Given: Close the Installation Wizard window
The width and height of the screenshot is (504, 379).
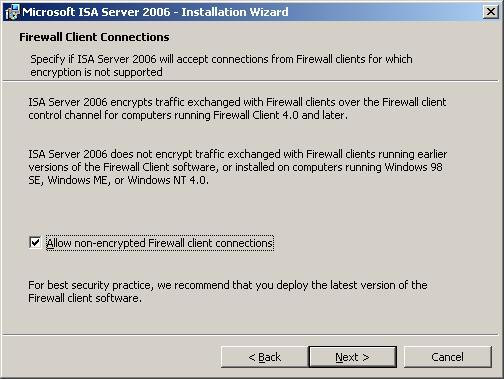Looking at the screenshot, I should point(490,12).
